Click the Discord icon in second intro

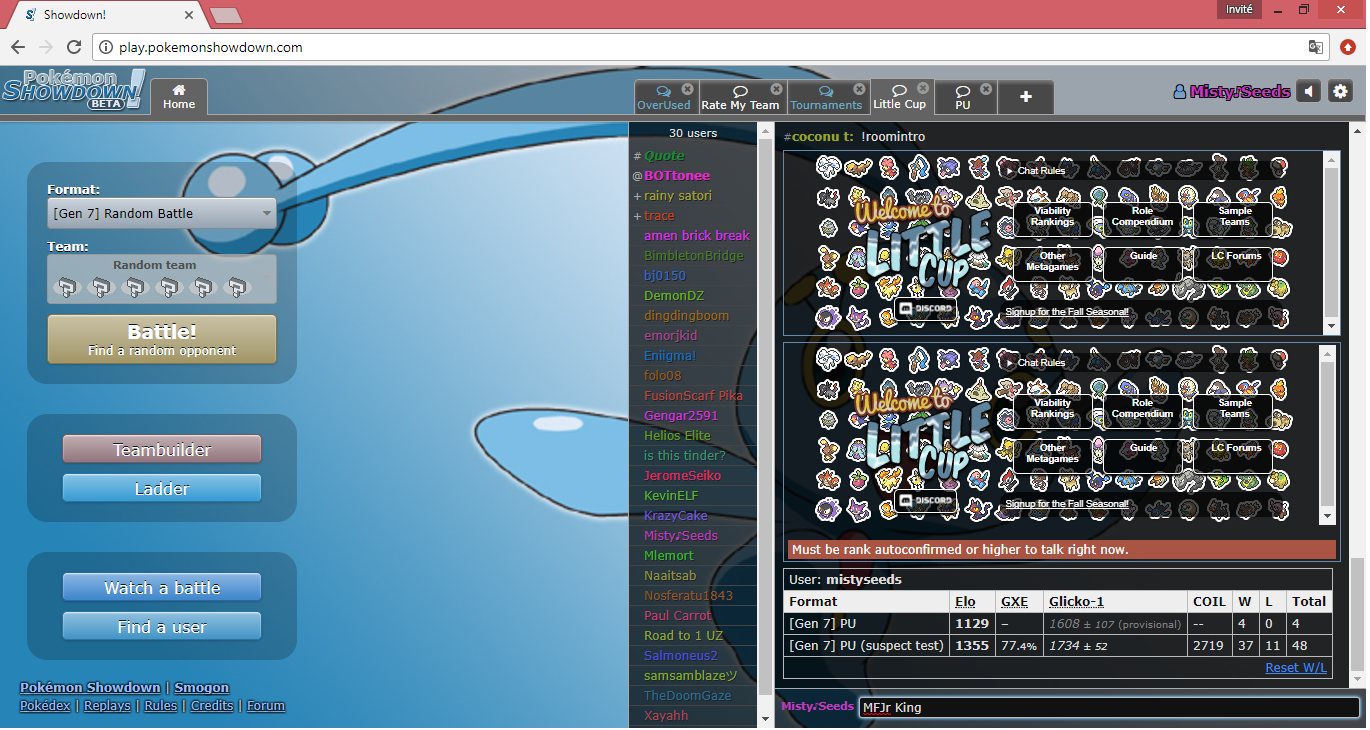[926, 502]
